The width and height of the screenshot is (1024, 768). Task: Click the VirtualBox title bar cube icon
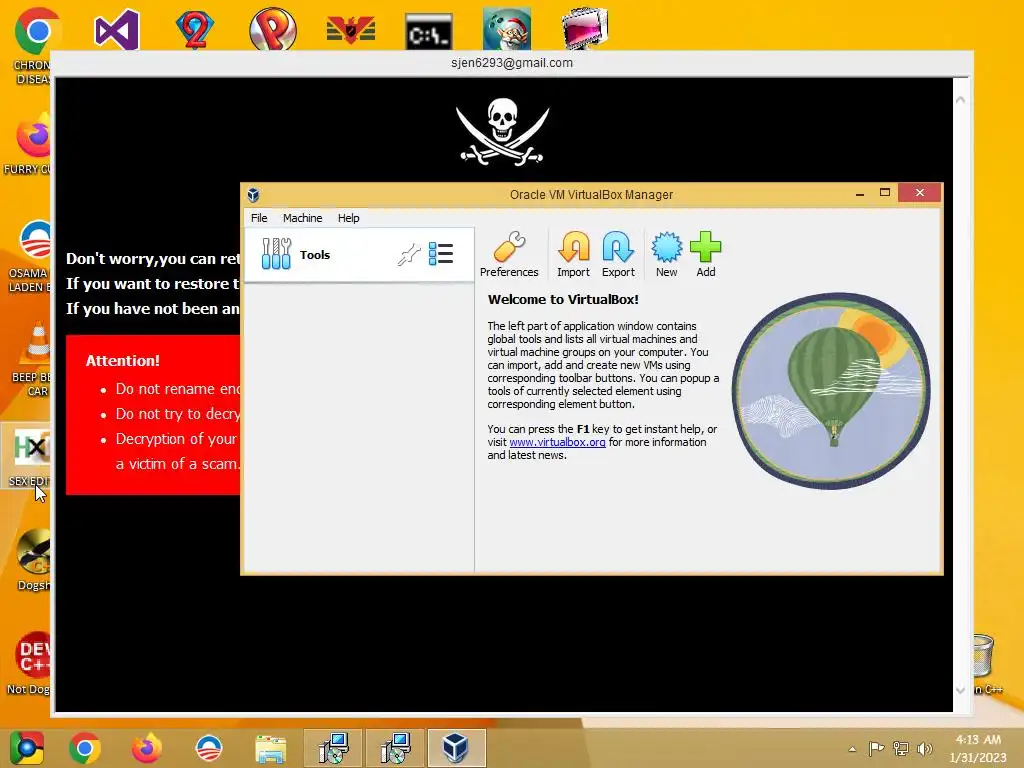pos(253,195)
